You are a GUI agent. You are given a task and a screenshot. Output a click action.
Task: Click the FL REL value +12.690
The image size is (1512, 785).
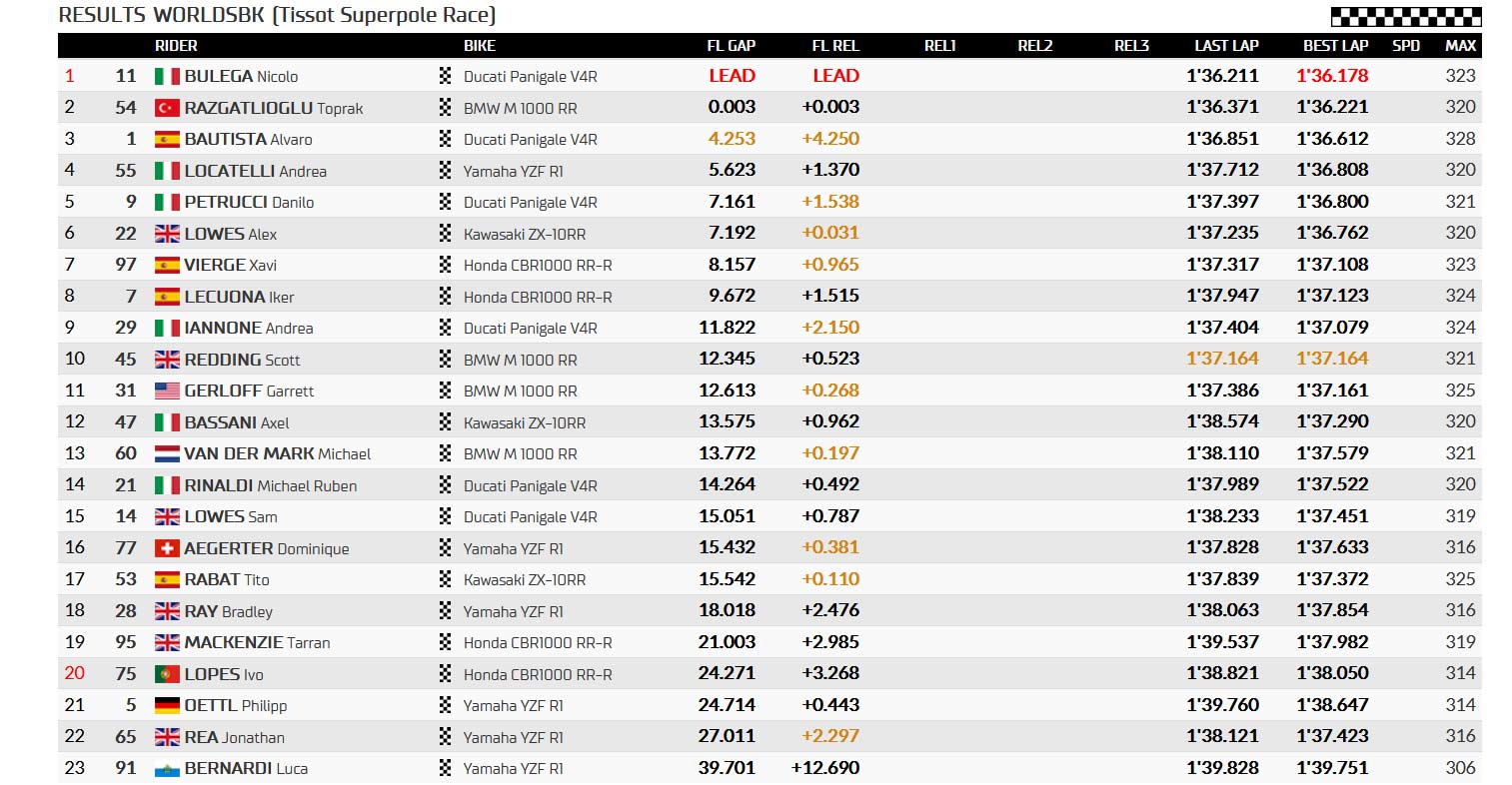825,768
